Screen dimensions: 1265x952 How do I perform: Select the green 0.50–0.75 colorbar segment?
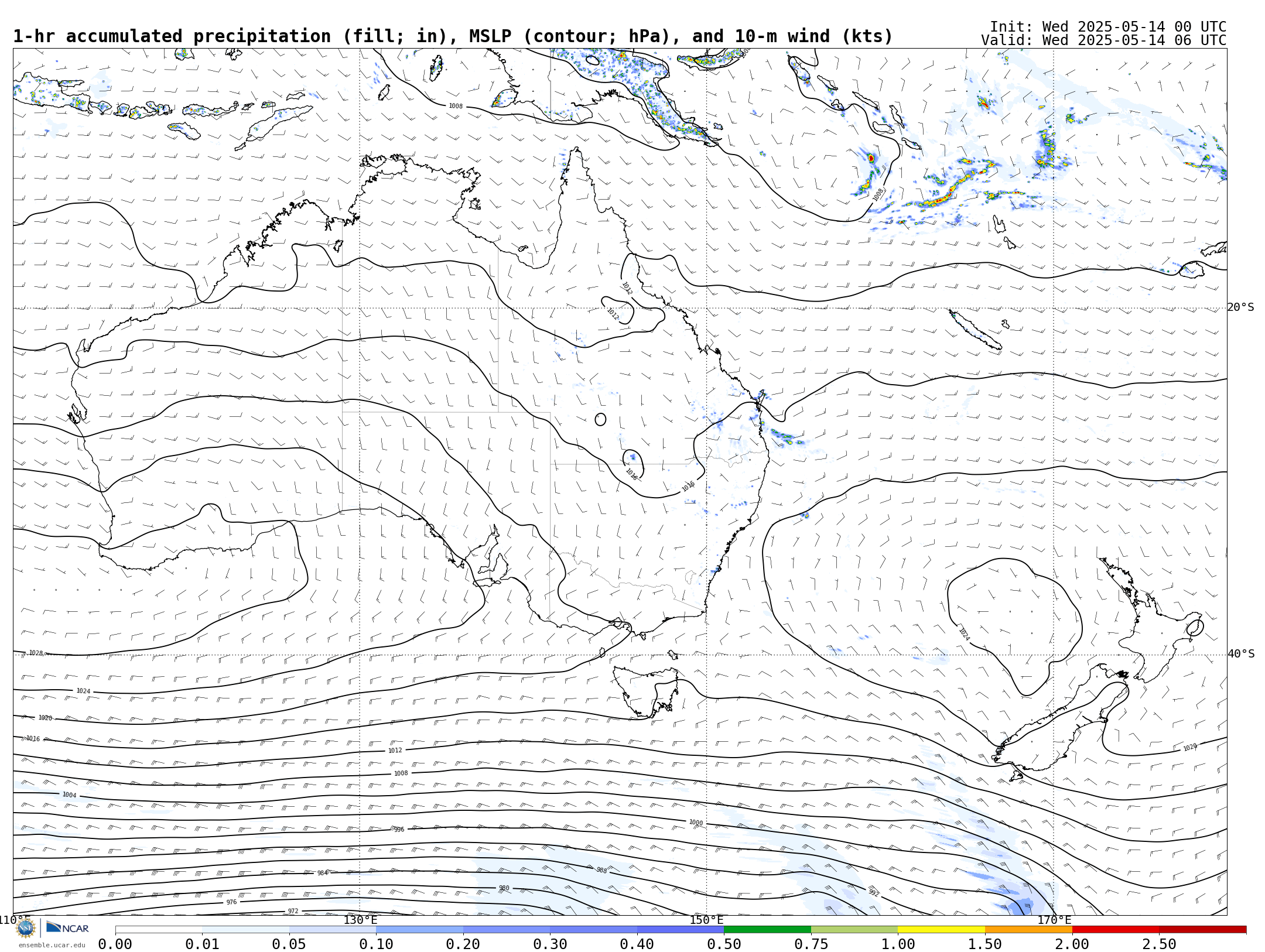[x=767, y=930]
